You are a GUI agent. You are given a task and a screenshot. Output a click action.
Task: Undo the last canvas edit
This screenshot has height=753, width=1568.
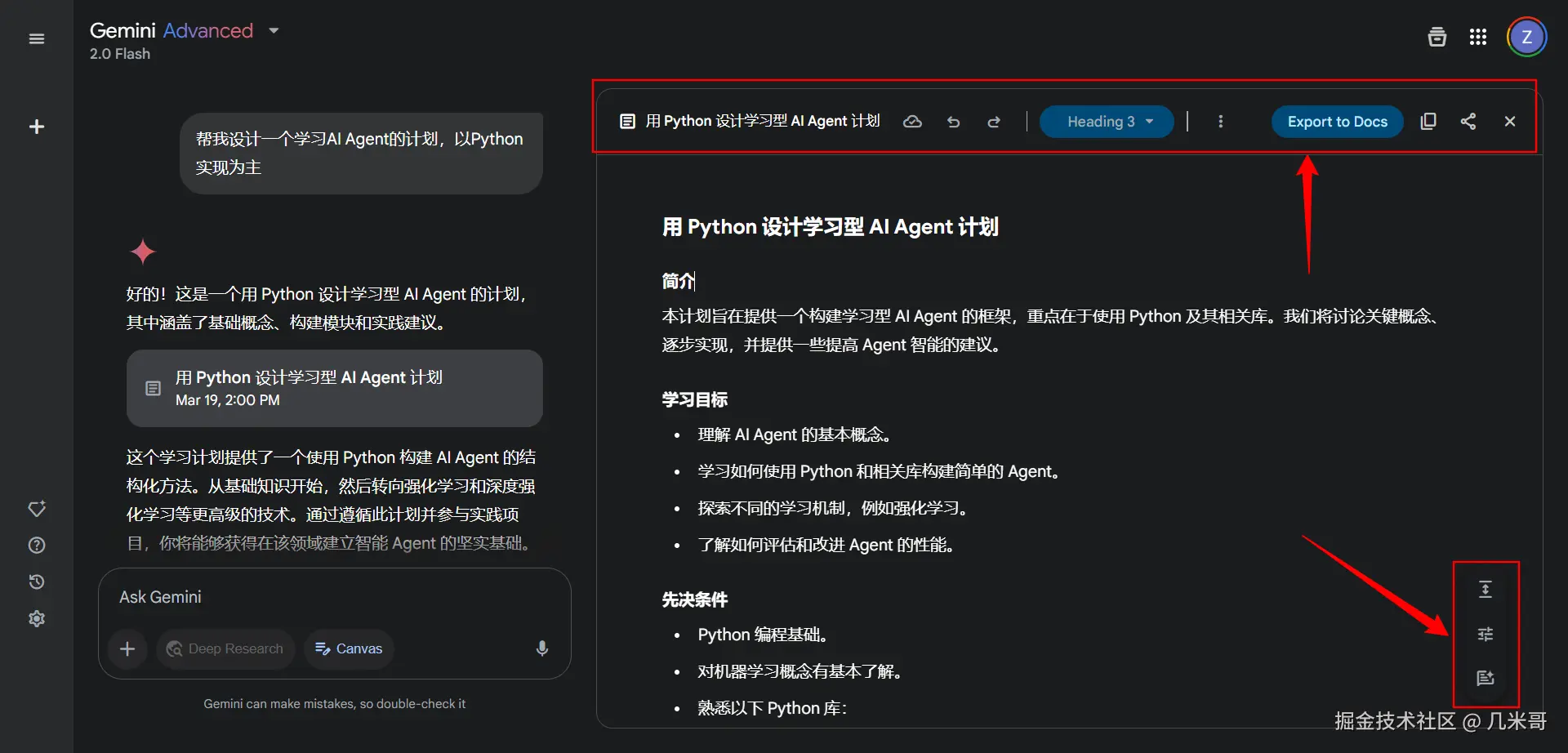pyautogui.click(x=953, y=122)
